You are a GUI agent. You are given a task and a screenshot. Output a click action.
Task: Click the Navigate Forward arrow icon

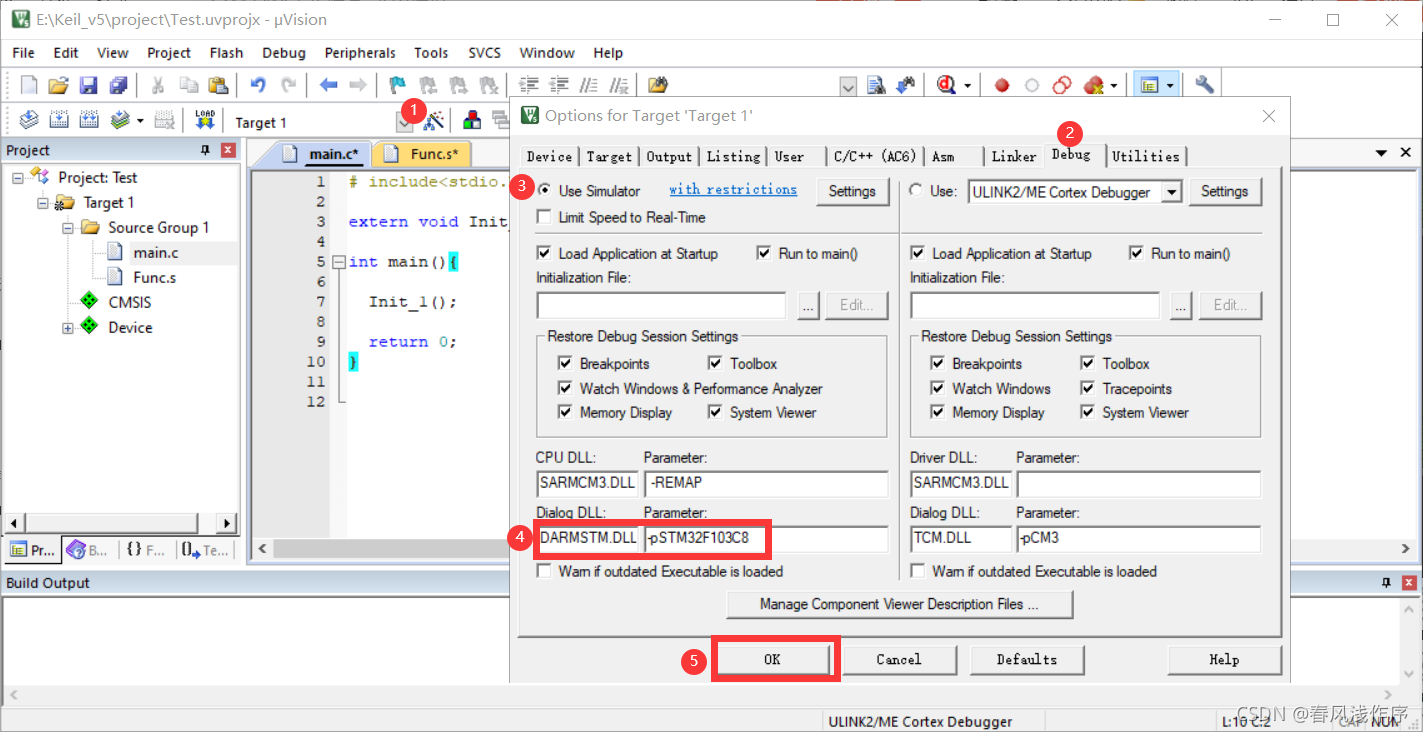click(357, 85)
